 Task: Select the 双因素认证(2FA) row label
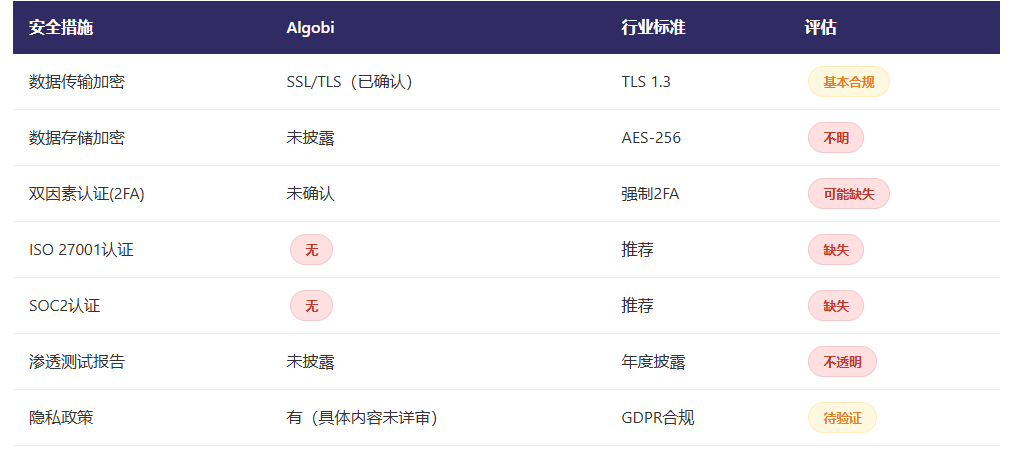(x=86, y=194)
